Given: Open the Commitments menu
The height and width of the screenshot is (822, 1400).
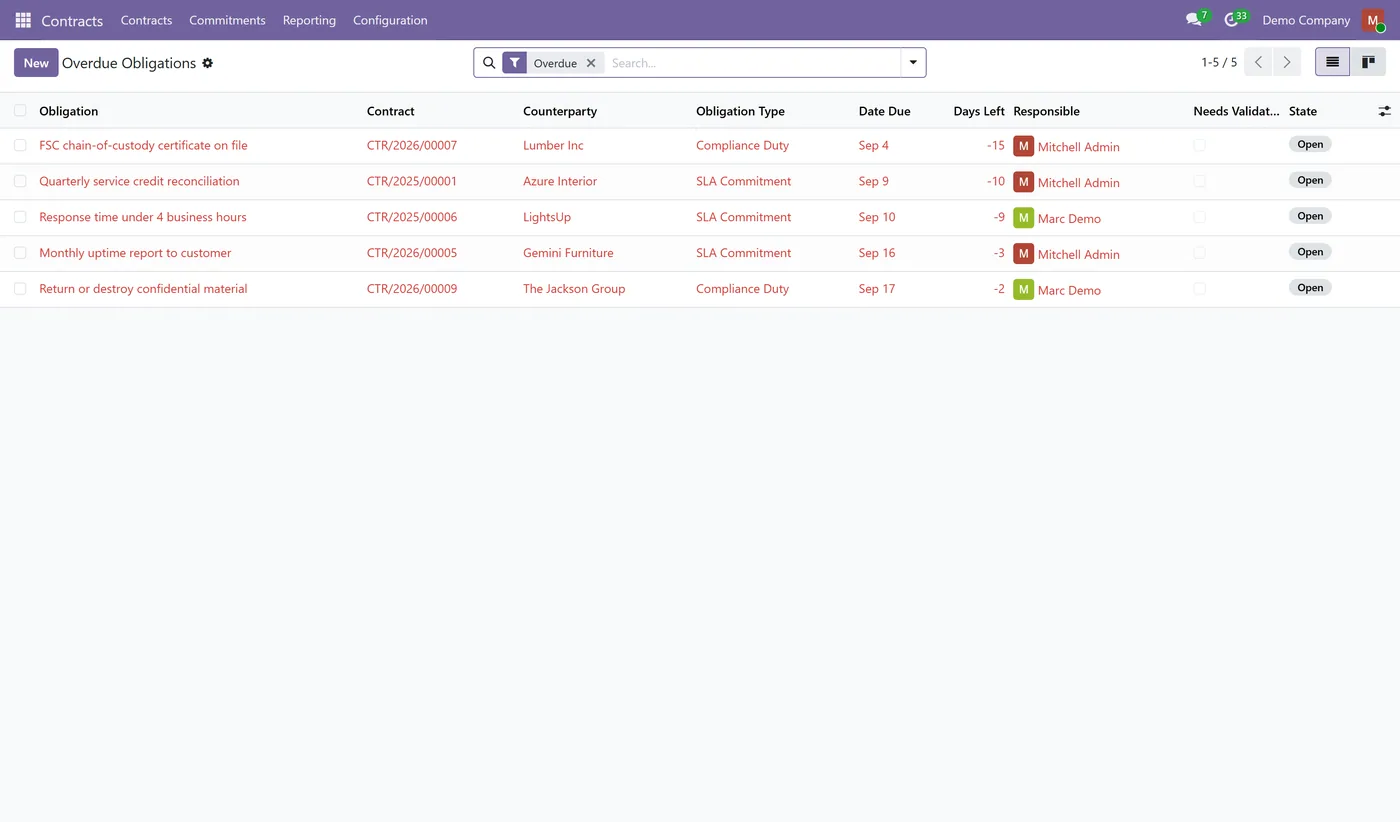Looking at the screenshot, I should (x=227, y=20).
